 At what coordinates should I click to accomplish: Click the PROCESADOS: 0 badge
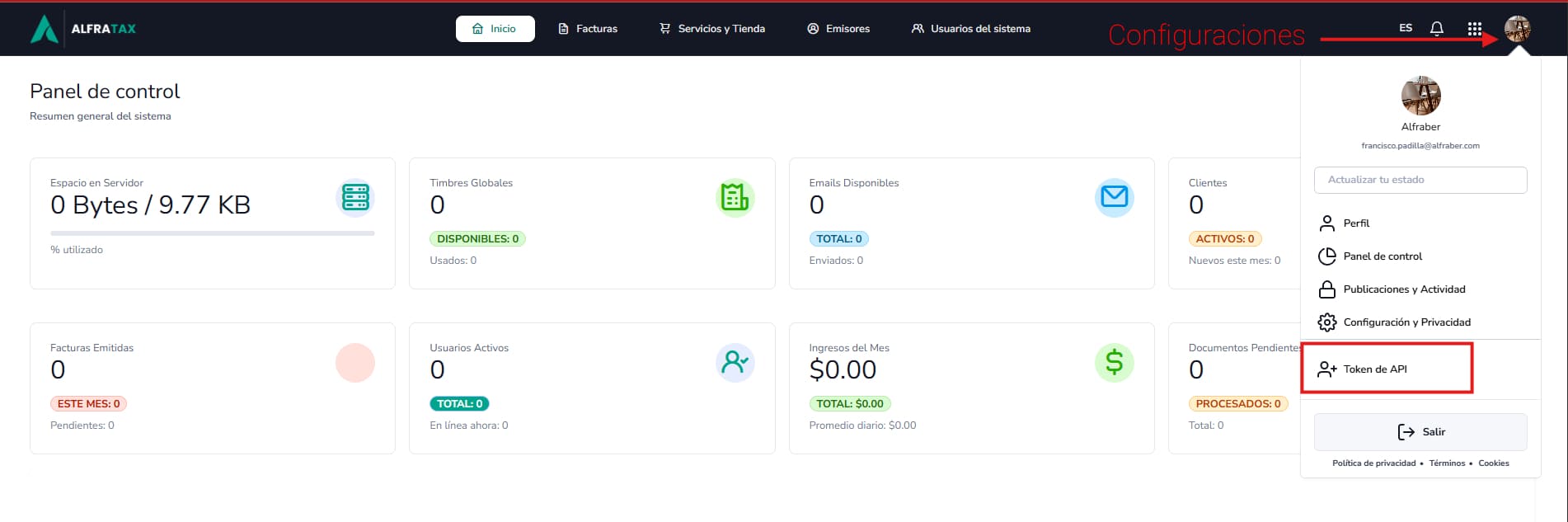(x=1238, y=404)
